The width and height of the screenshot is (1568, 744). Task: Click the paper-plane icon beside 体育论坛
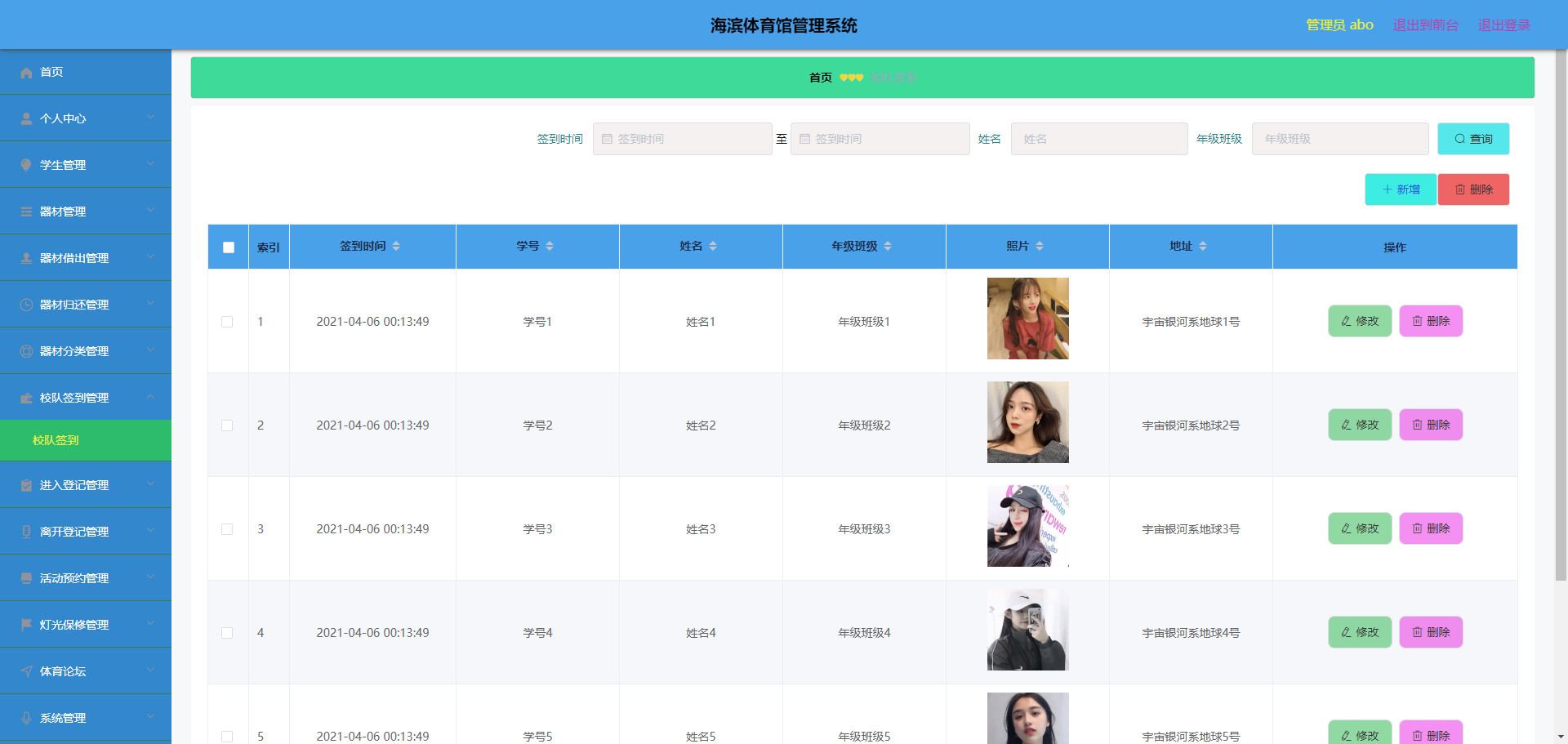pos(26,672)
